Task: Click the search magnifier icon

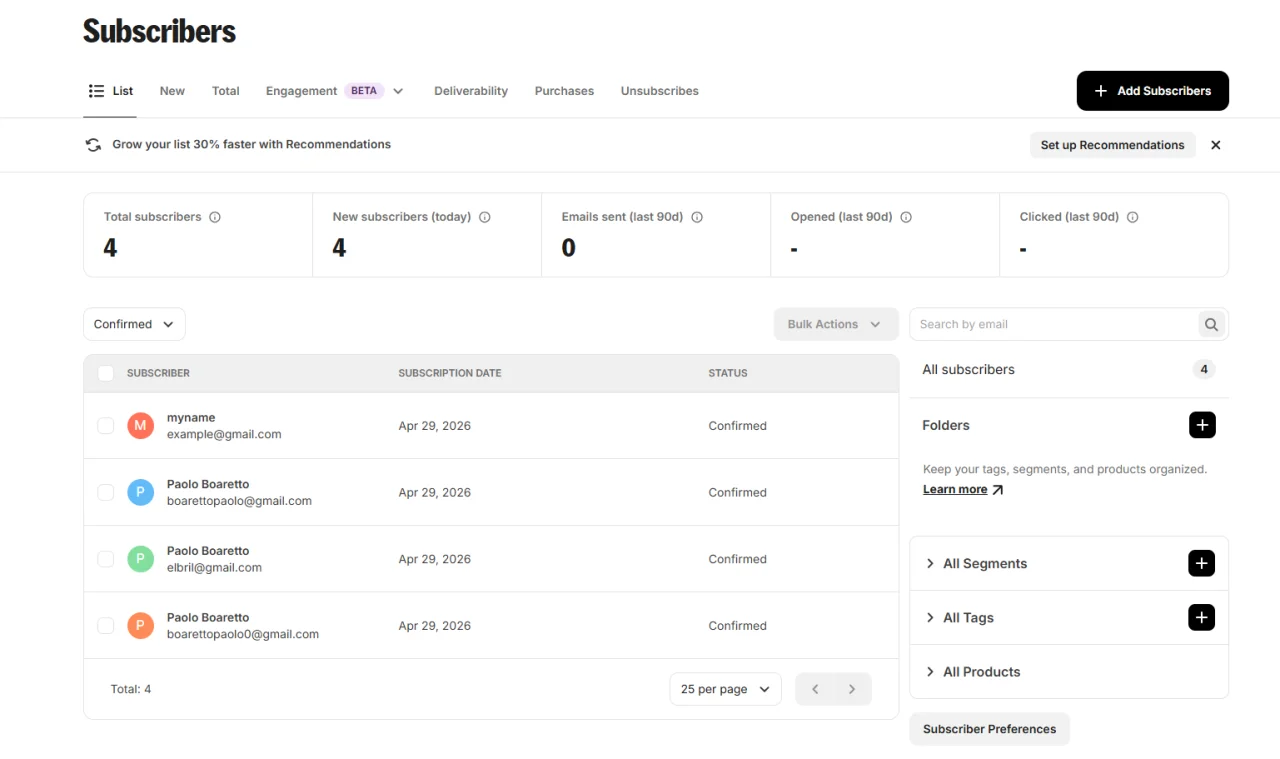Action: pos(1211,324)
